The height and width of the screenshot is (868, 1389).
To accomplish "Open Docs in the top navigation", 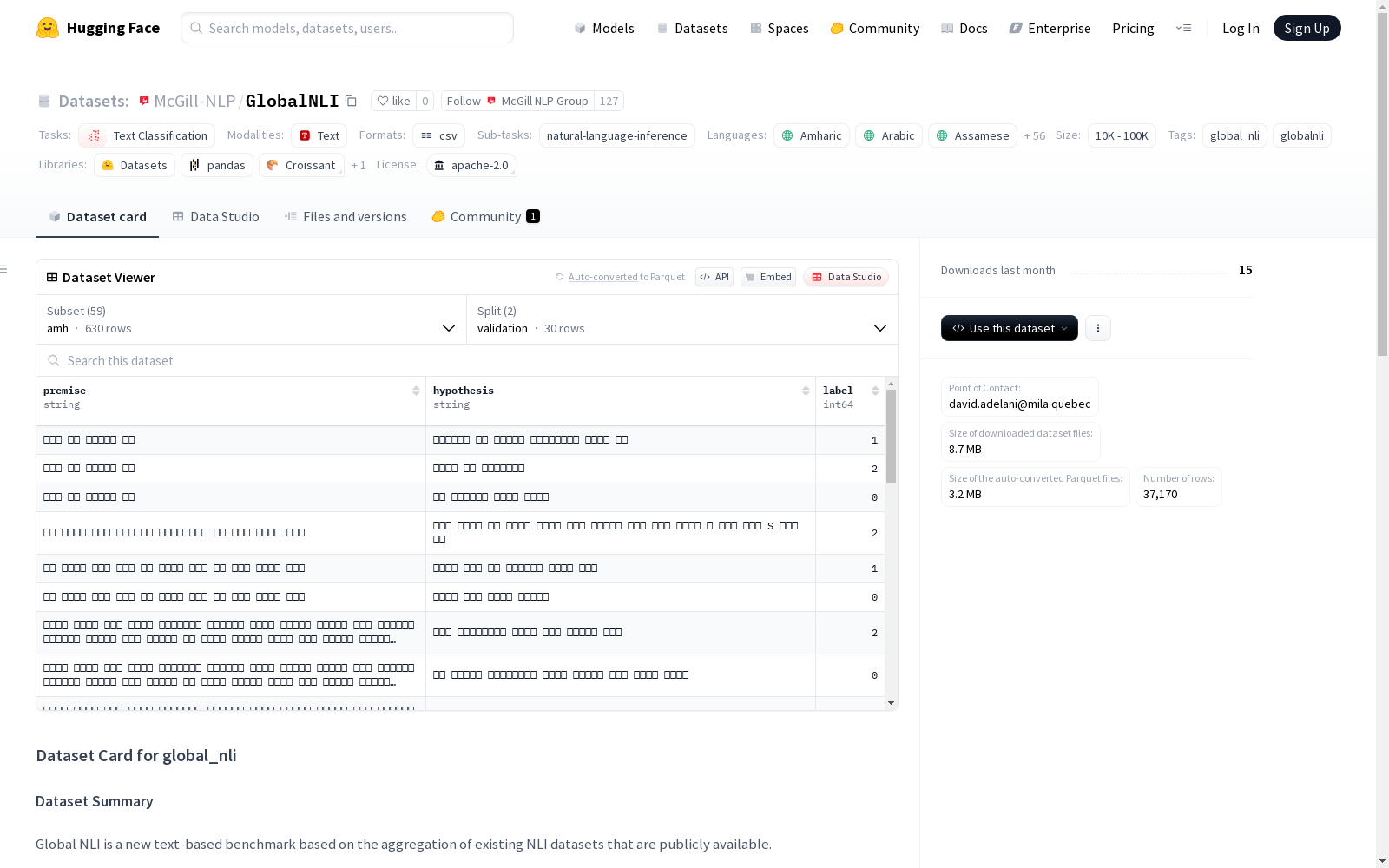I will point(964,28).
